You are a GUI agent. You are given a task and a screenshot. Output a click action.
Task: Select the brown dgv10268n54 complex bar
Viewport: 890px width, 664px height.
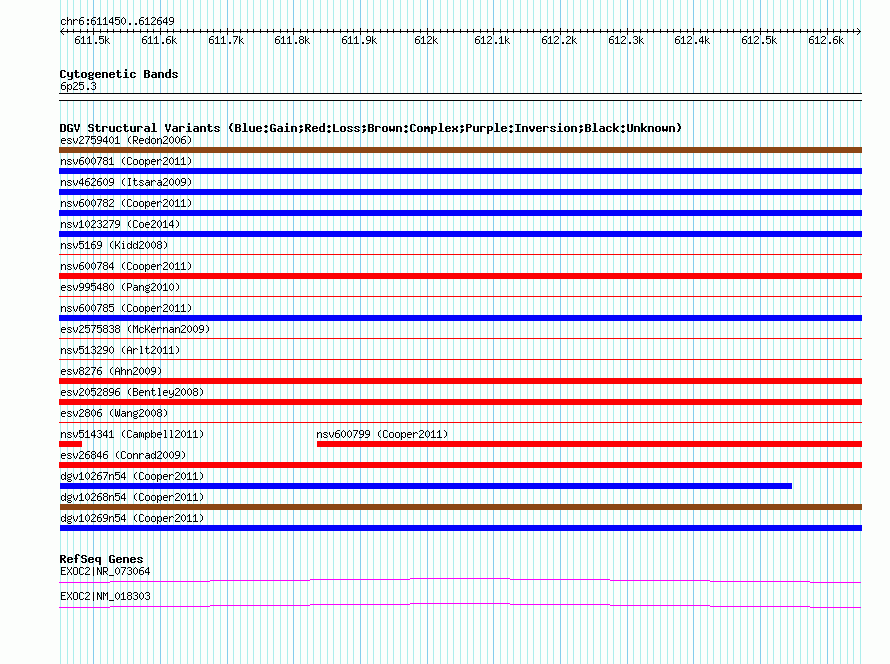click(460, 507)
